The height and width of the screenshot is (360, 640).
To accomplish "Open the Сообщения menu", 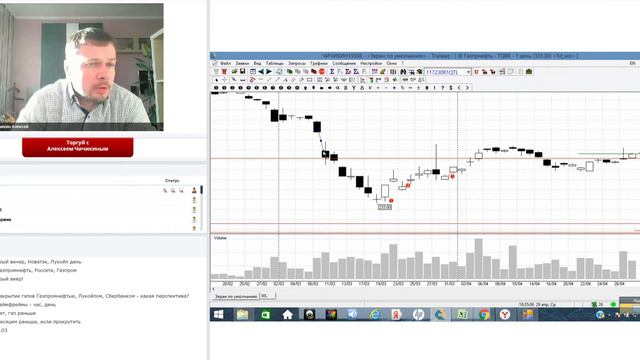I will click(x=344, y=63).
